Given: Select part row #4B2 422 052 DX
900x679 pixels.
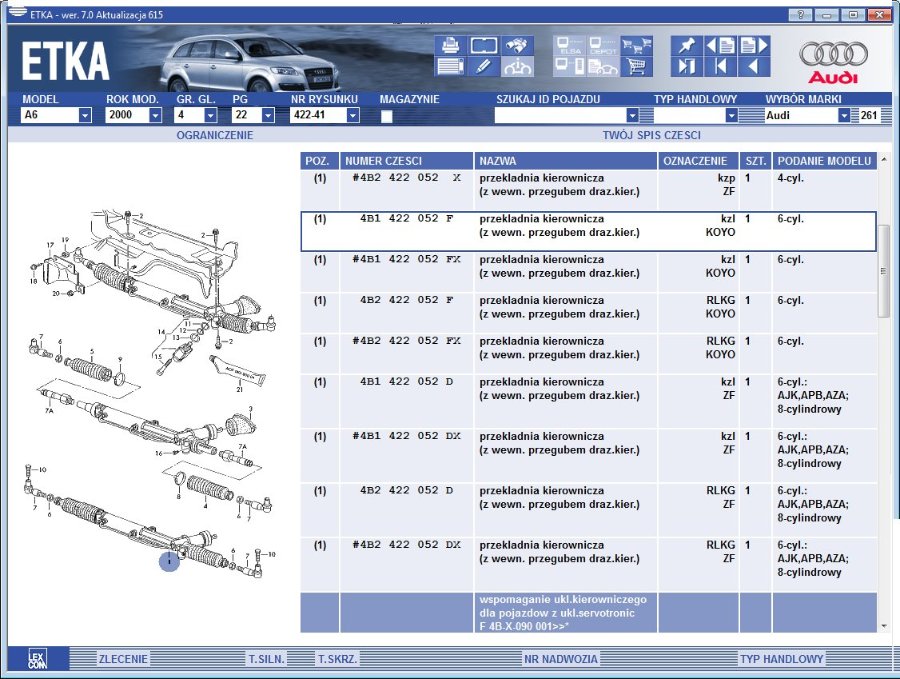Looking at the screenshot, I should tap(588, 564).
